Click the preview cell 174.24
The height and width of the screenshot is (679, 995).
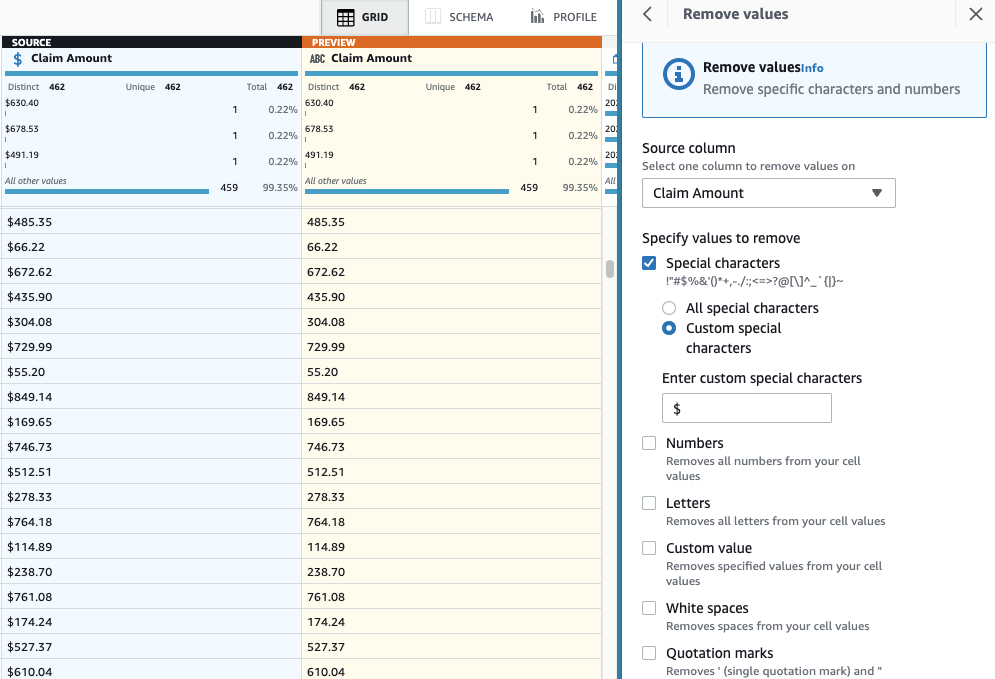(x=452, y=622)
